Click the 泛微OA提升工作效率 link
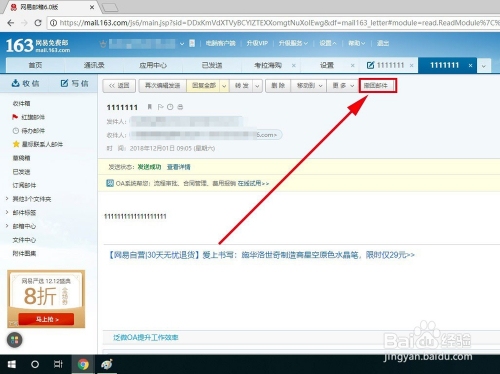The image size is (500, 374). (146, 337)
